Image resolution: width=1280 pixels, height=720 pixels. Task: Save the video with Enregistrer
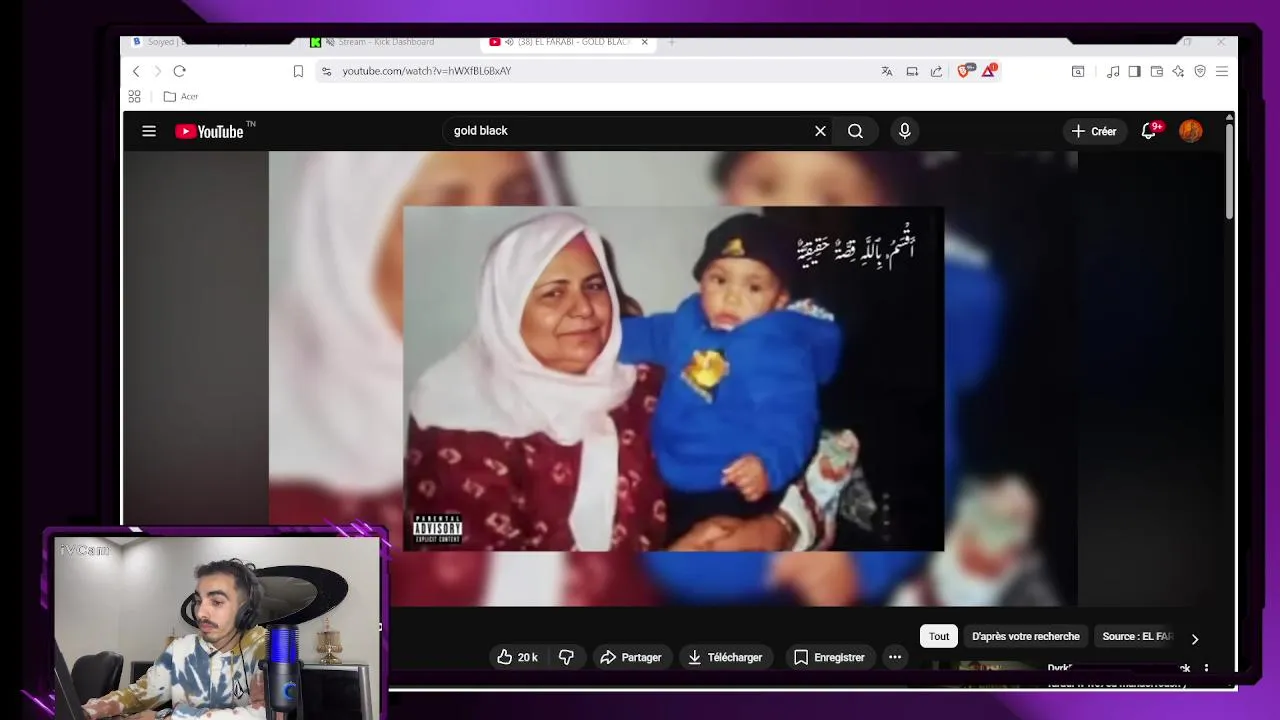[828, 657]
